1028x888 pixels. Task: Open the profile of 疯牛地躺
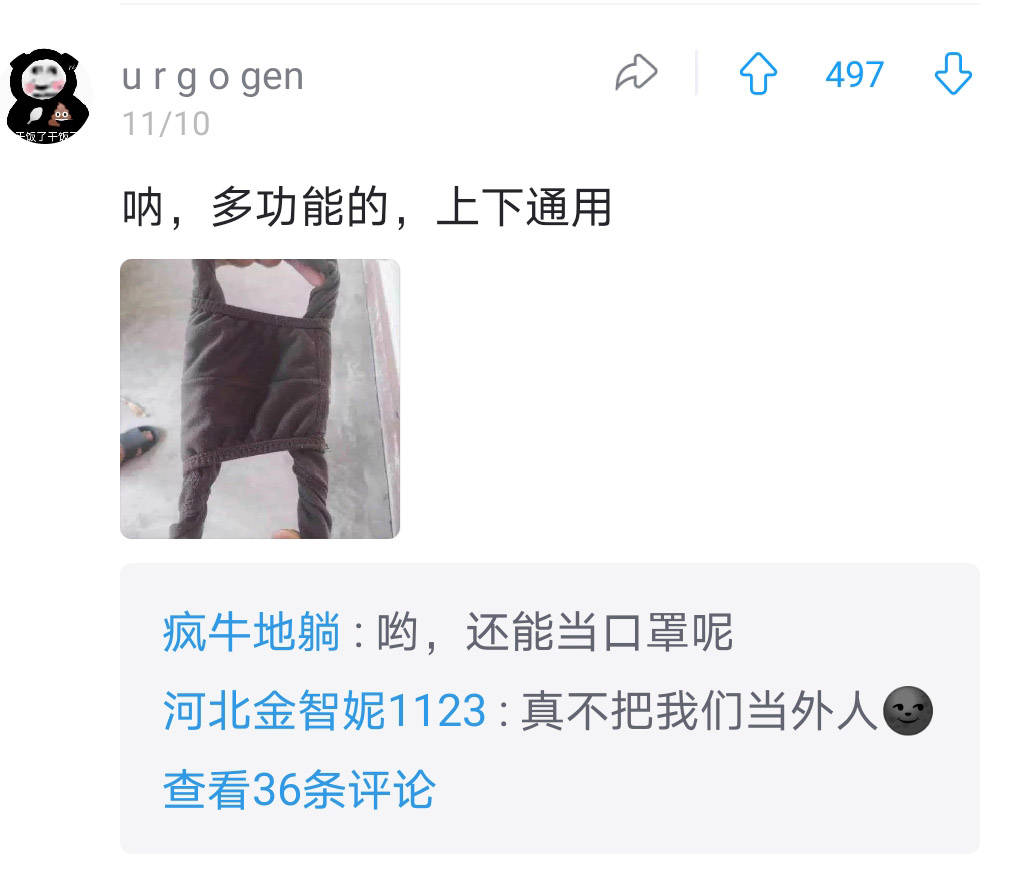(251, 632)
